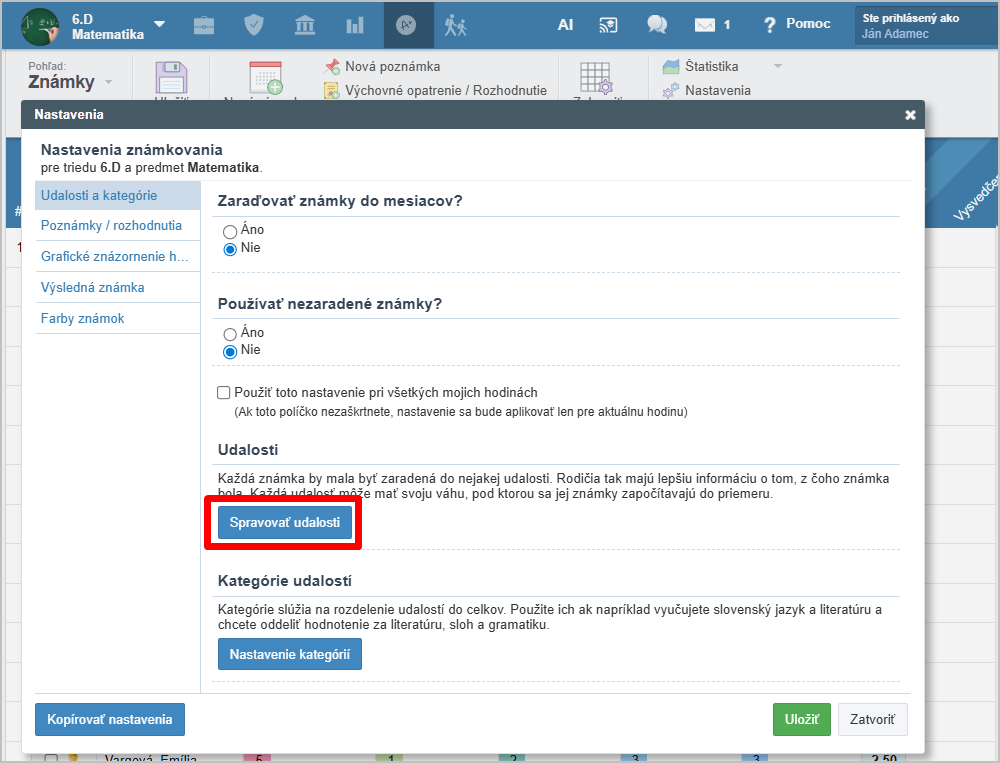Open the institution building icon
This screenshot has height=763, width=1000.
[305, 25]
